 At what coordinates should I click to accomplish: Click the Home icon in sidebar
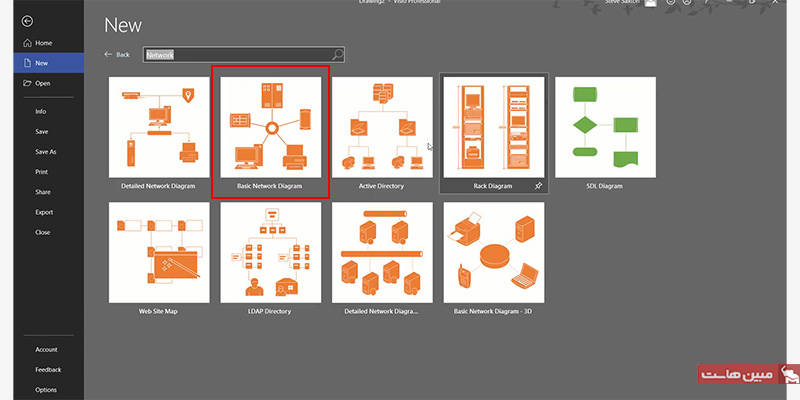pos(27,43)
